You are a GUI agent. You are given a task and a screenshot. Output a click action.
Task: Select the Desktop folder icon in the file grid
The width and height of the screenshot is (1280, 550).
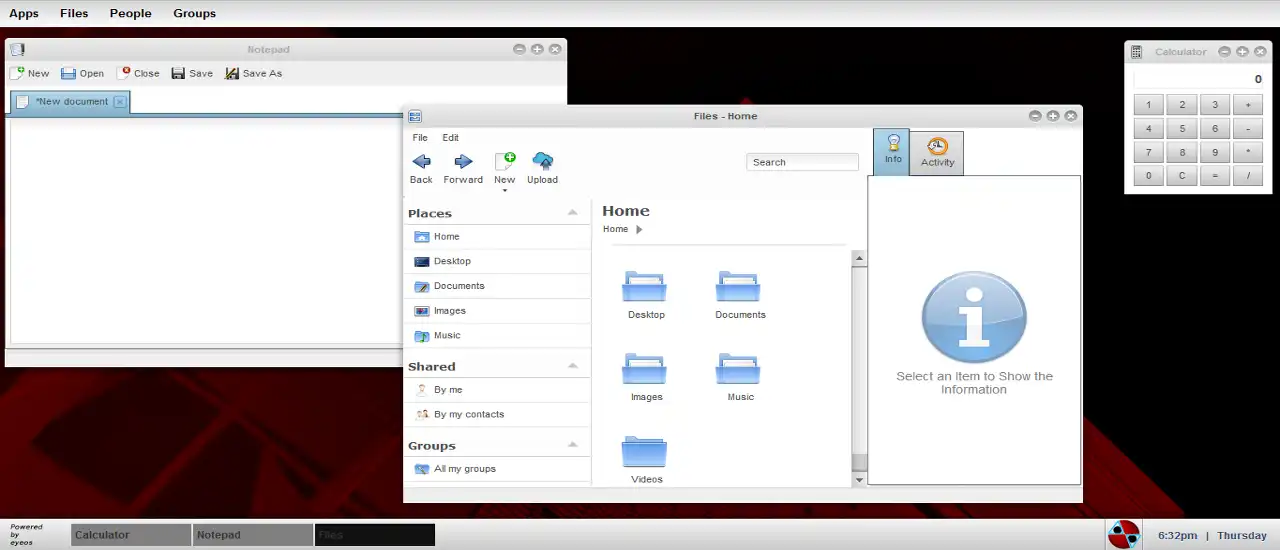[x=645, y=286]
